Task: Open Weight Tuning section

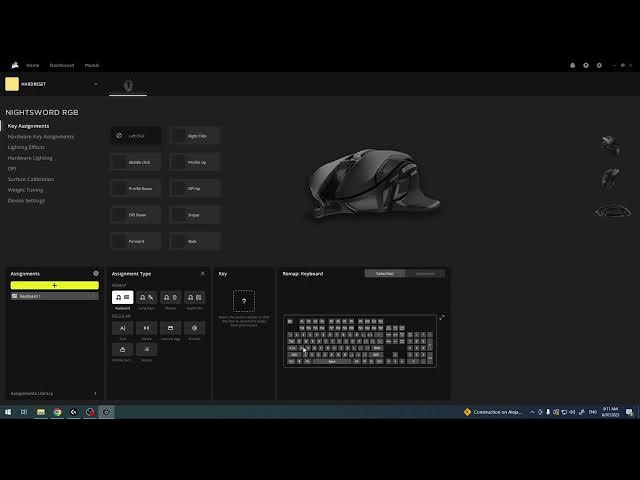Action: tap(25, 190)
